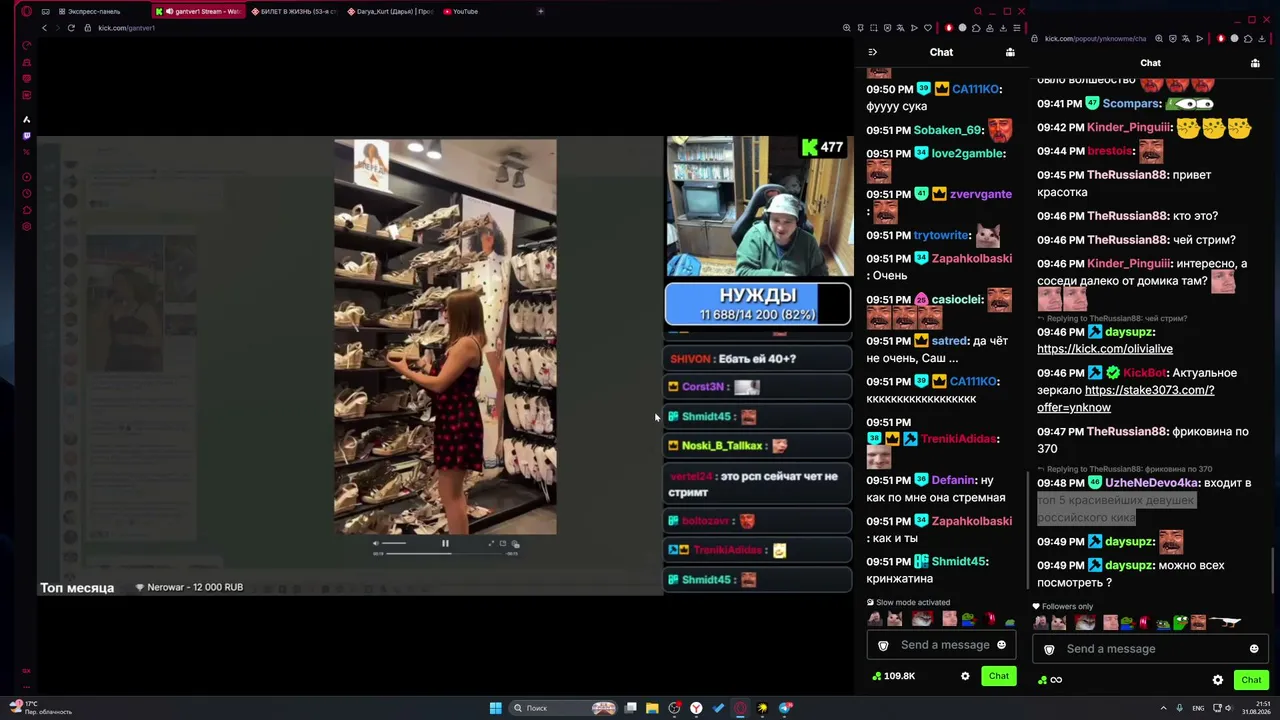Open emoji picker in popout chat input

coord(1254,649)
